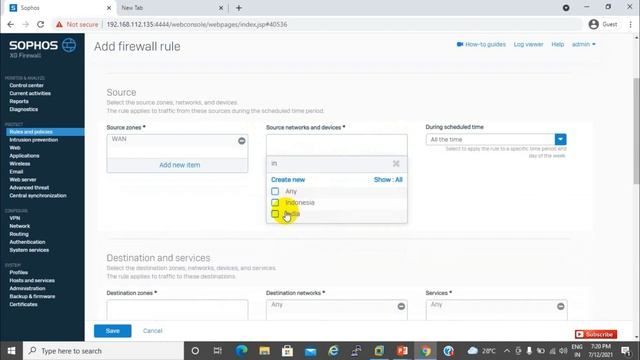Screen dimensions: 640x360
Task: Check the Any network checkbox
Action: click(275, 191)
